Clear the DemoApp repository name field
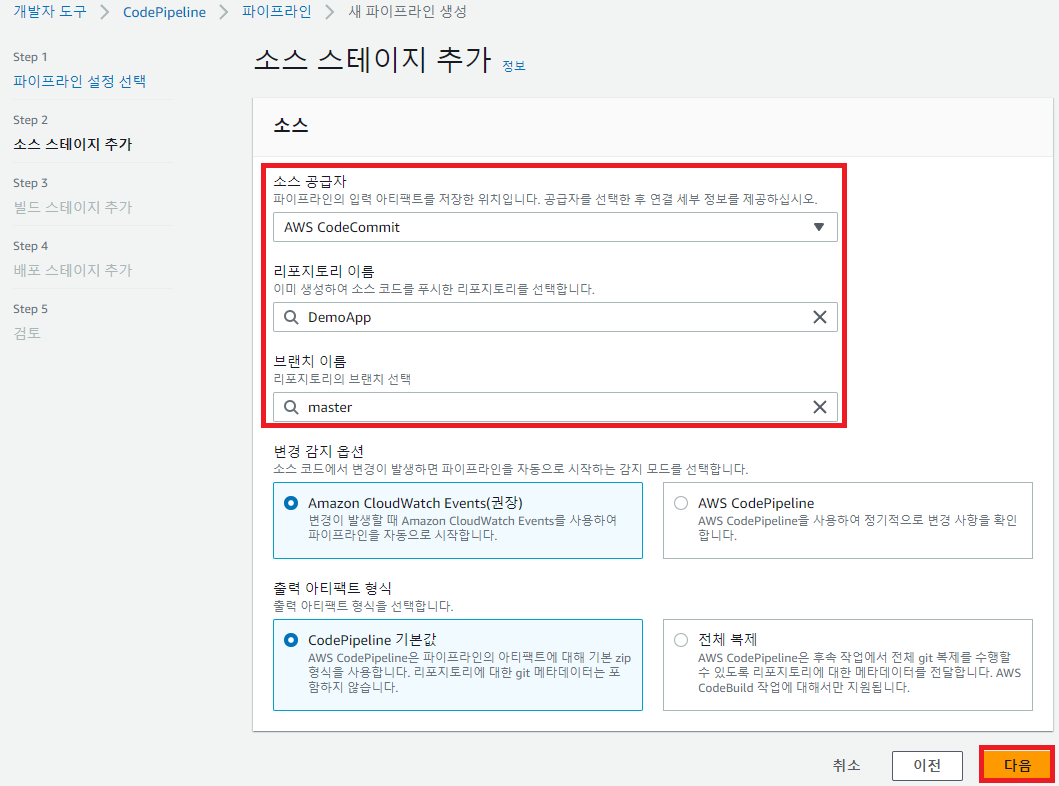 [x=819, y=317]
